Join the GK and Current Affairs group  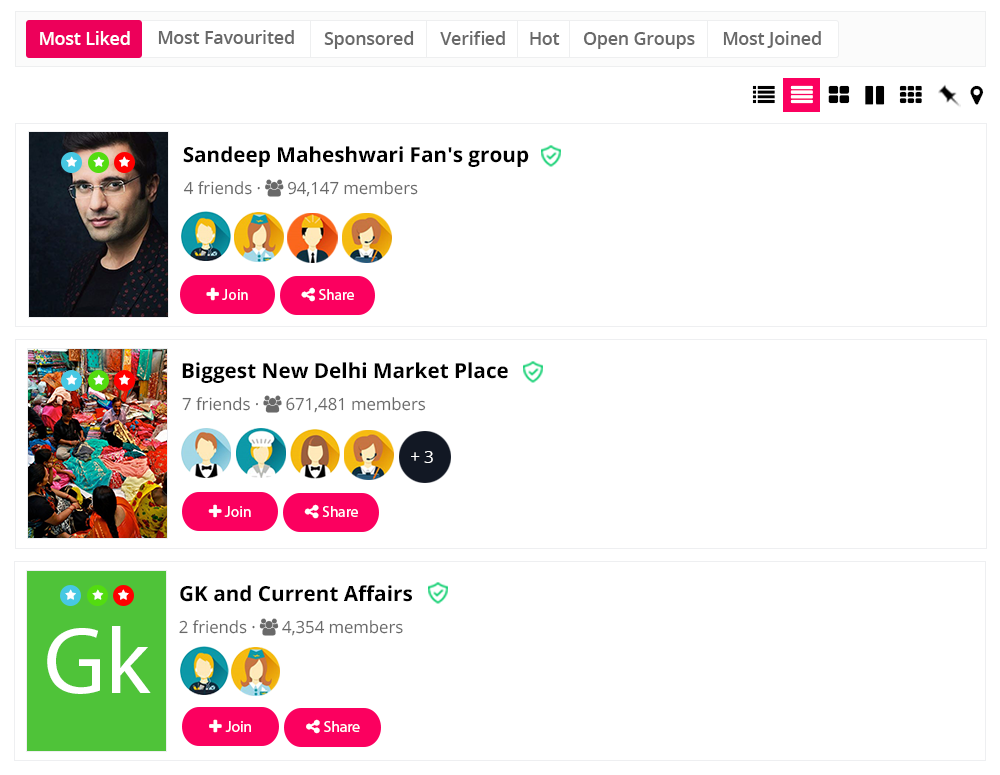coord(230,727)
